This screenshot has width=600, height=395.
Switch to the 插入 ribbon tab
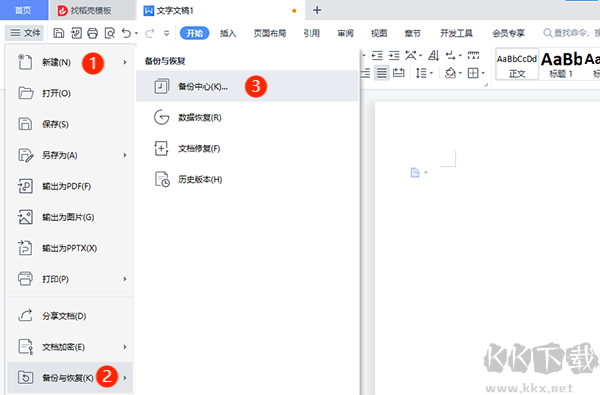pyautogui.click(x=228, y=33)
